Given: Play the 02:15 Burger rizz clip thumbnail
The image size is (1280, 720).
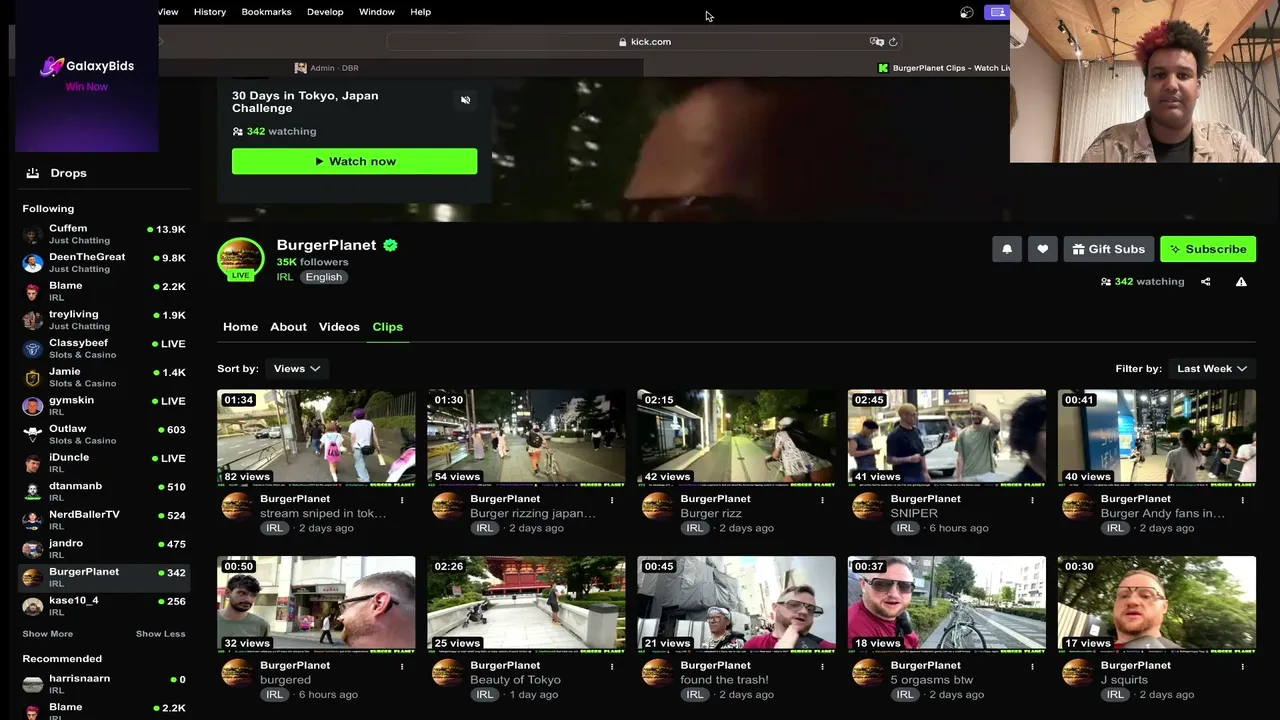Looking at the screenshot, I should pyautogui.click(x=737, y=437).
